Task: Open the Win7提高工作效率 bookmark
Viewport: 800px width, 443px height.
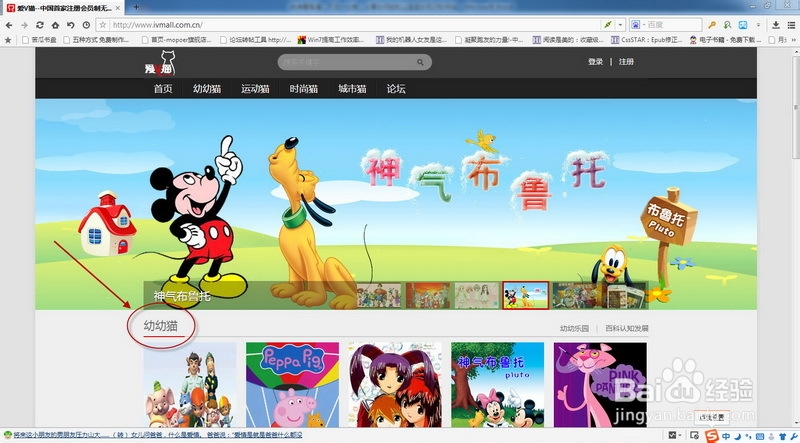Action: point(331,39)
